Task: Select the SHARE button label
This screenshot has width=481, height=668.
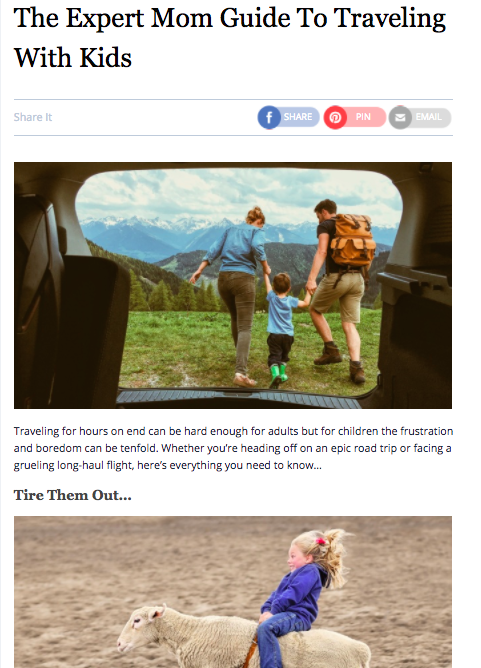Action: 298,117
